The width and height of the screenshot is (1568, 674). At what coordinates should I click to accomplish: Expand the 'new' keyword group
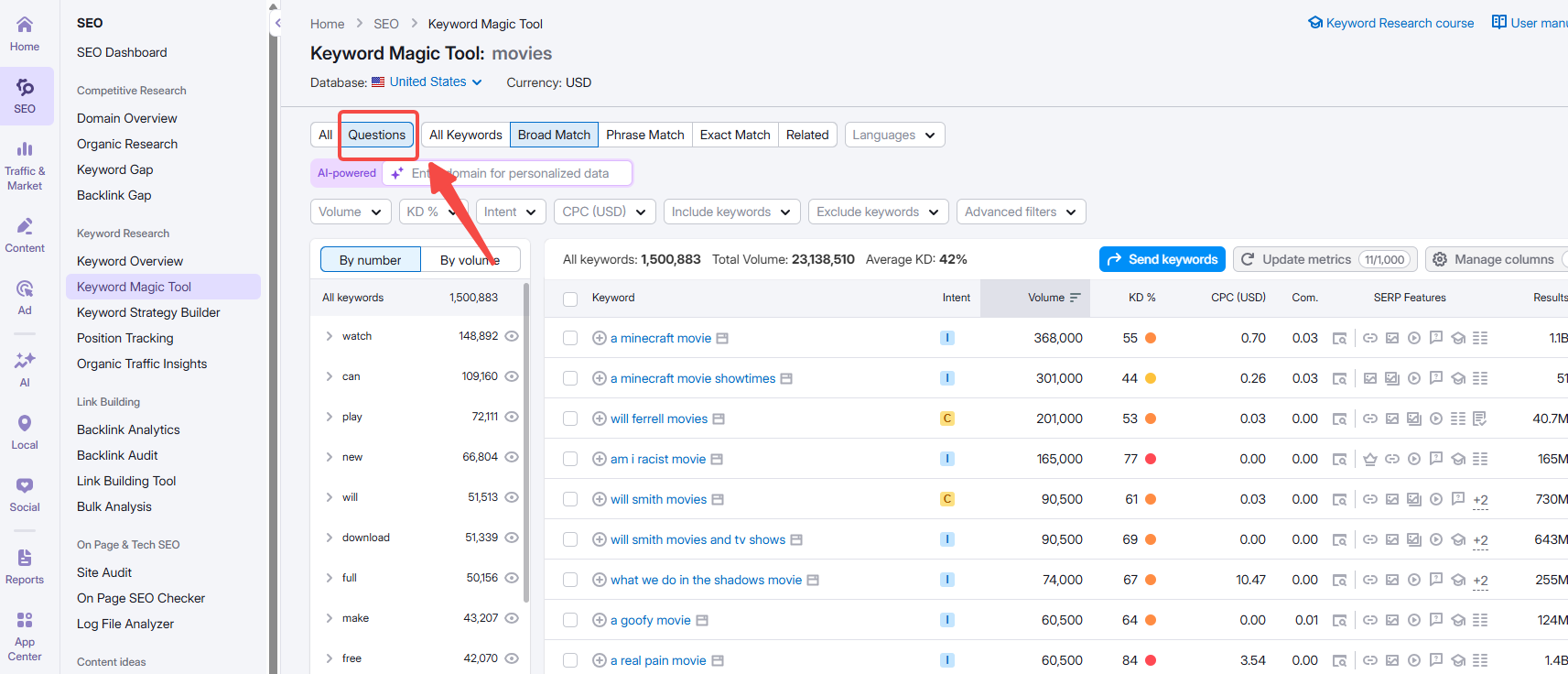329,457
